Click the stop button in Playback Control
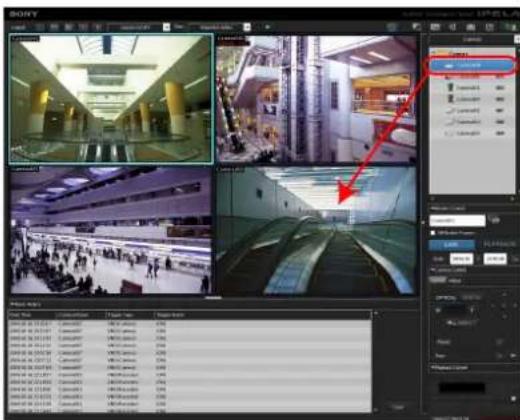The height and width of the screenshot is (420, 520). pyautogui.click(x=513, y=398)
